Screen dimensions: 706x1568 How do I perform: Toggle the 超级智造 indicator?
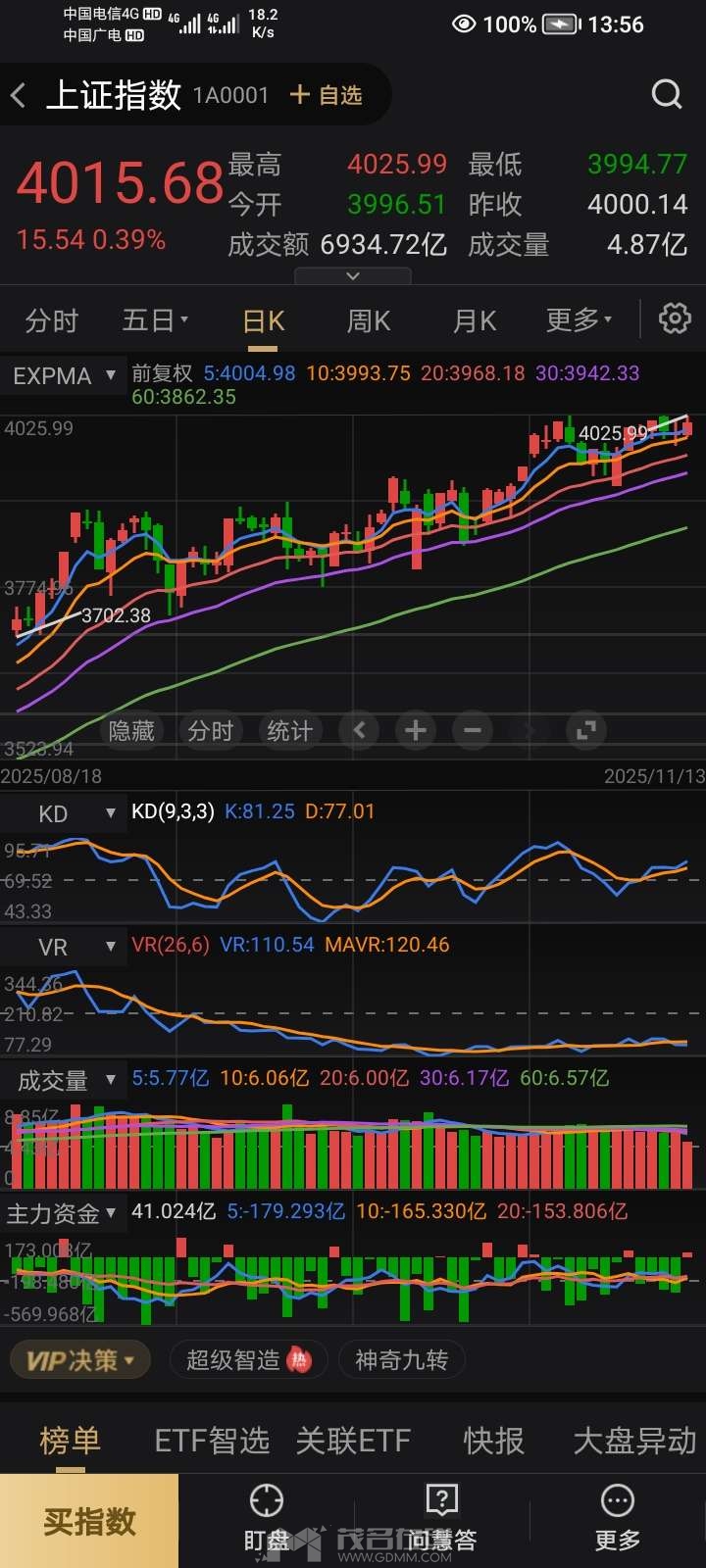tap(247, 1360)
